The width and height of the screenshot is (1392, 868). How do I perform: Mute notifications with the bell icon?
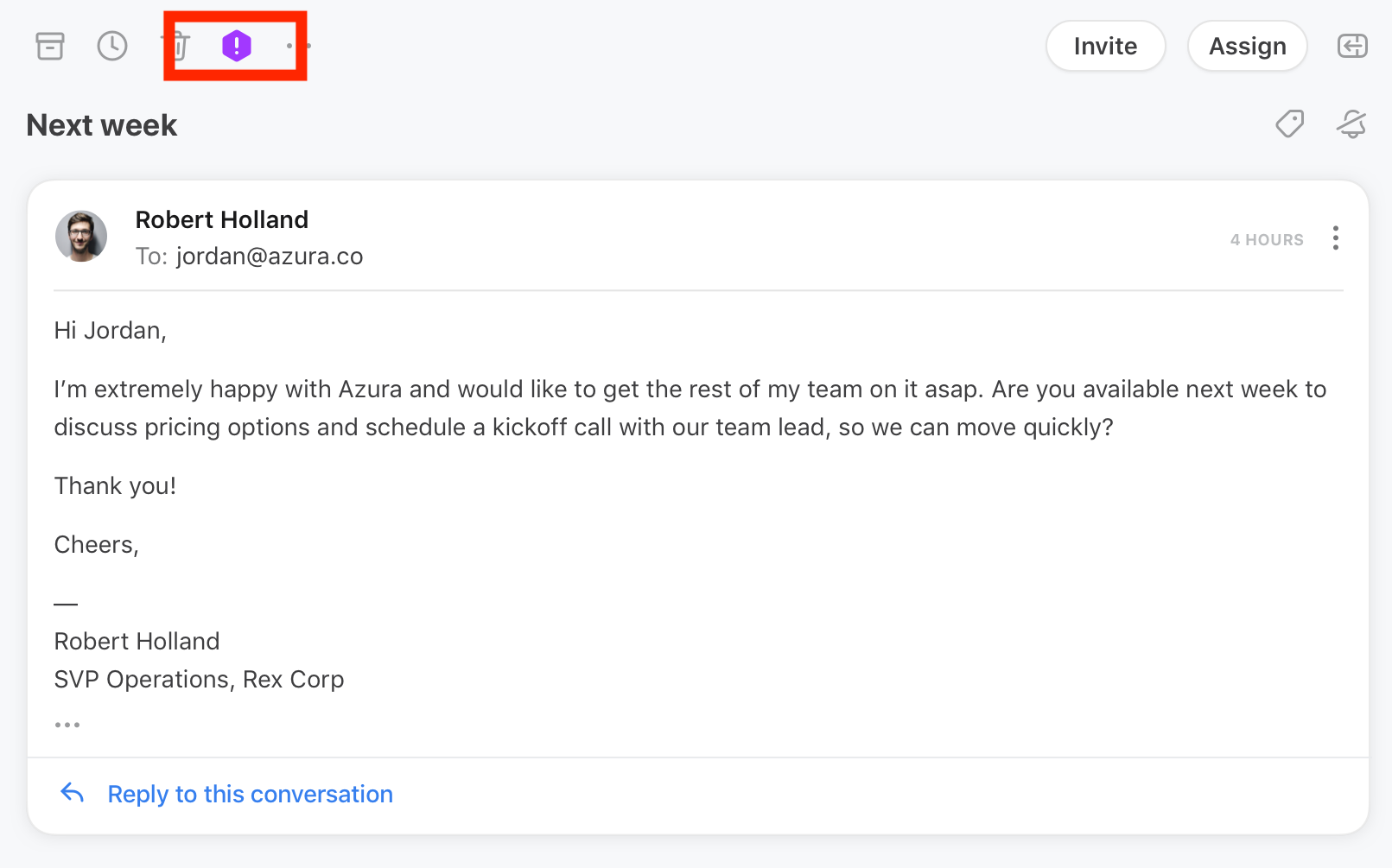point(1351,124)
